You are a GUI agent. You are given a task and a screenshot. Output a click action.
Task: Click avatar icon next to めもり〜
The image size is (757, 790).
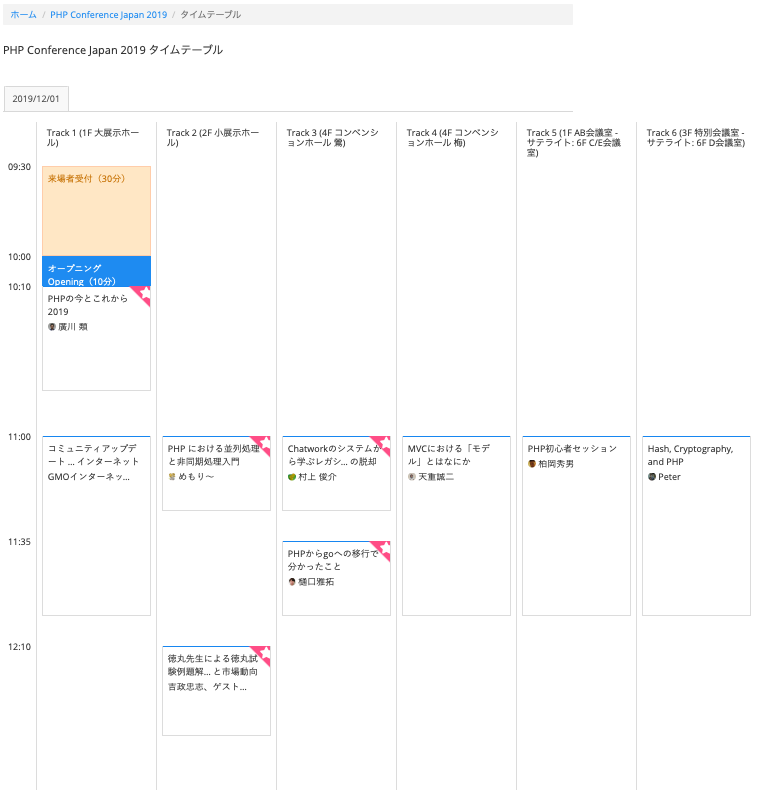click(x=171, y=477)
